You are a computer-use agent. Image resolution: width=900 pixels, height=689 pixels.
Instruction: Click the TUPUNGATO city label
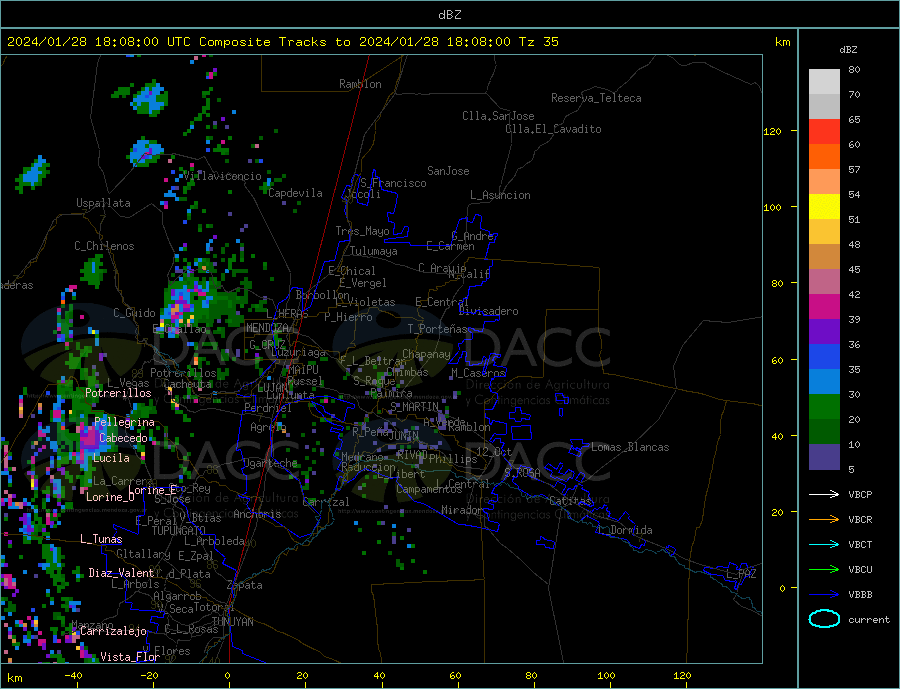point(178,531)
